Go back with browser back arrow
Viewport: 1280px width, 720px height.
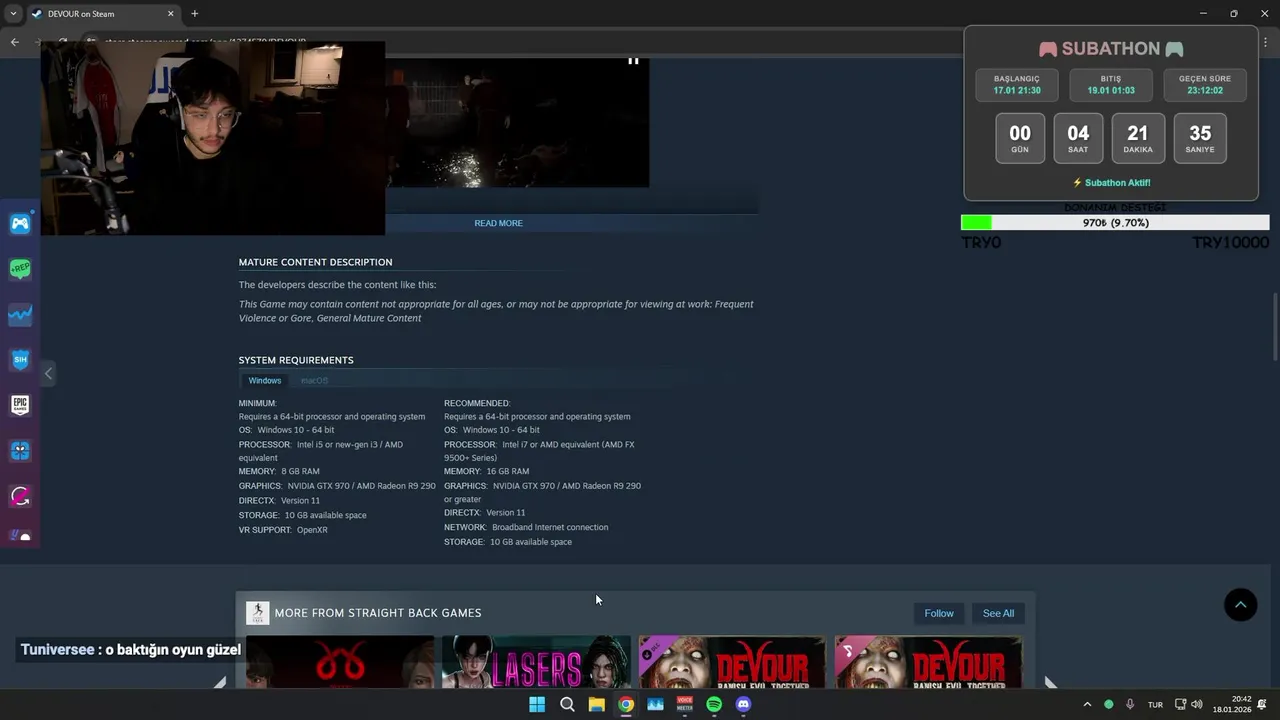click(x=14, y=42)
